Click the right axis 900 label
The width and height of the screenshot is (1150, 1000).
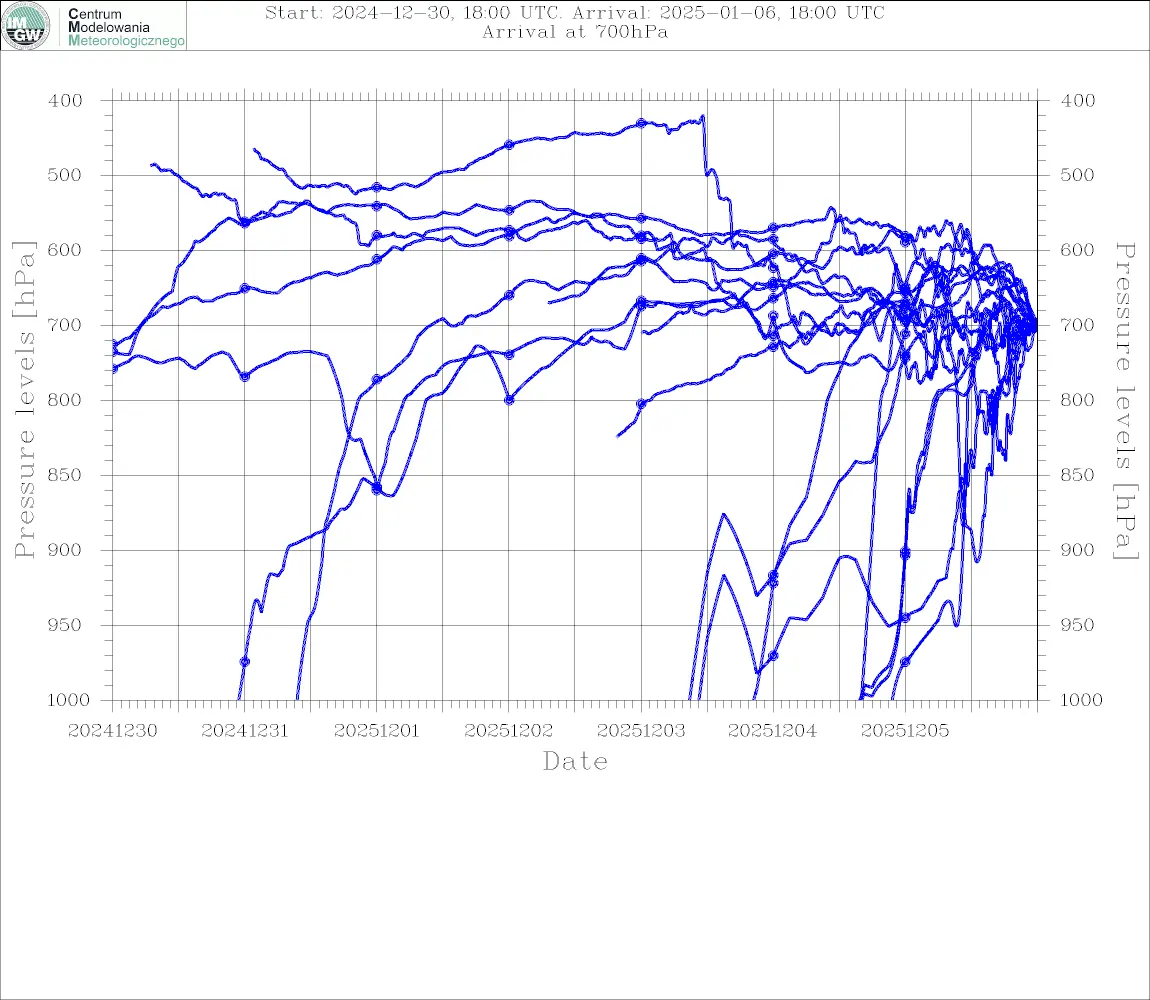(x=1077, y=550)
